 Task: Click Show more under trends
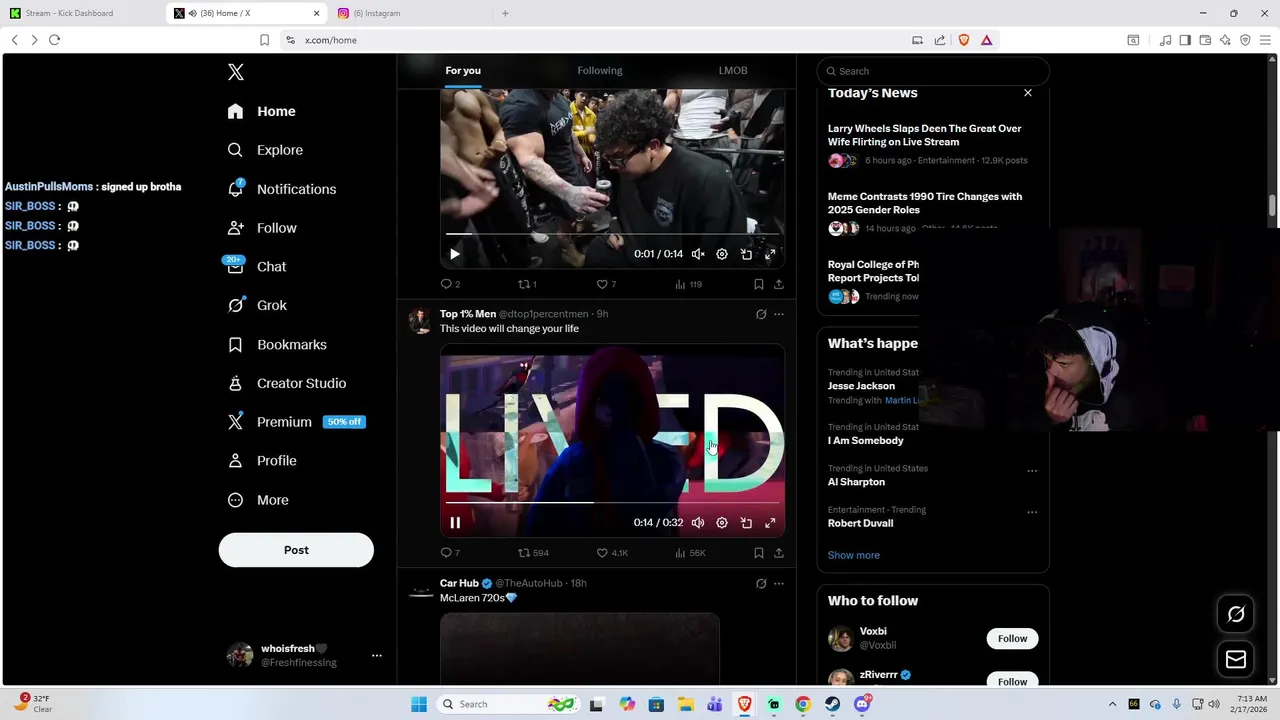854,555
